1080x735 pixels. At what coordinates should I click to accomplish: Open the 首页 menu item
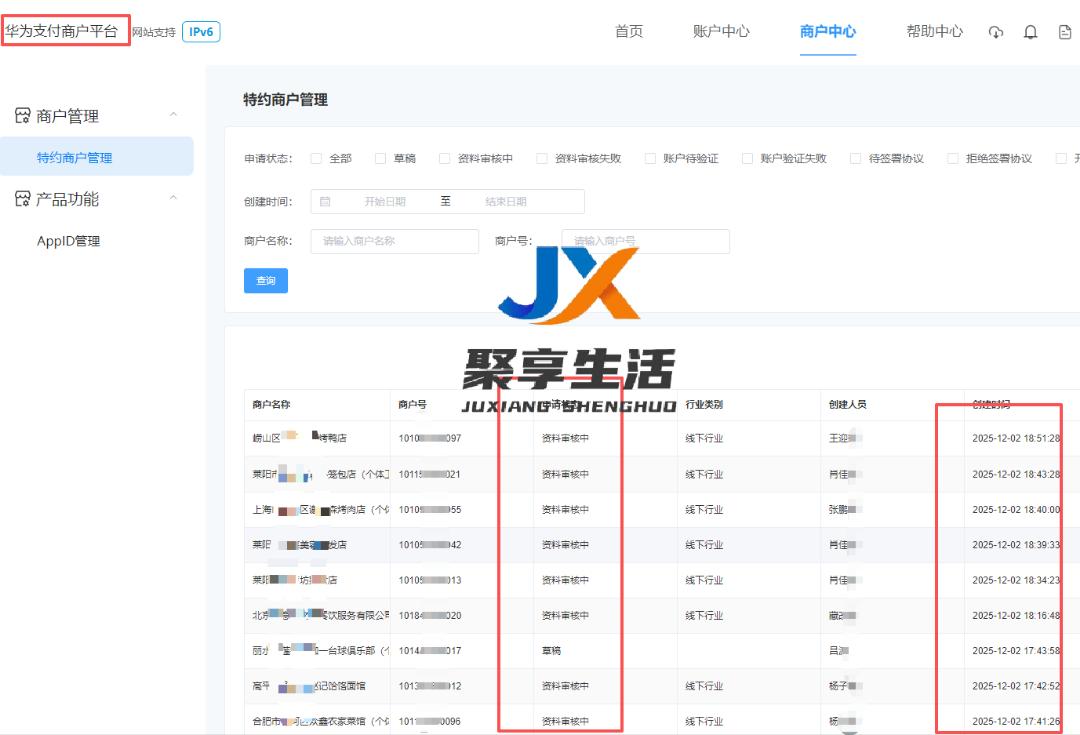628,31
